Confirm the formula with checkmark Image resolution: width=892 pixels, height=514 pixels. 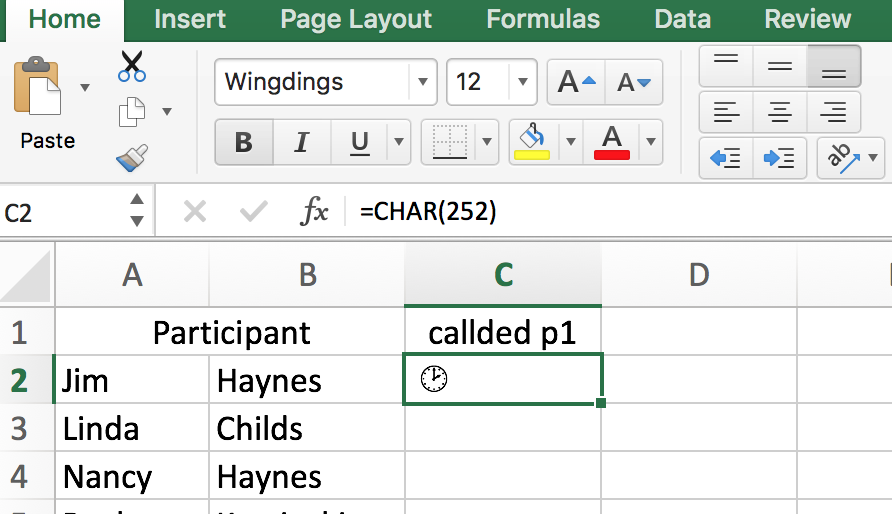[254, 212]
